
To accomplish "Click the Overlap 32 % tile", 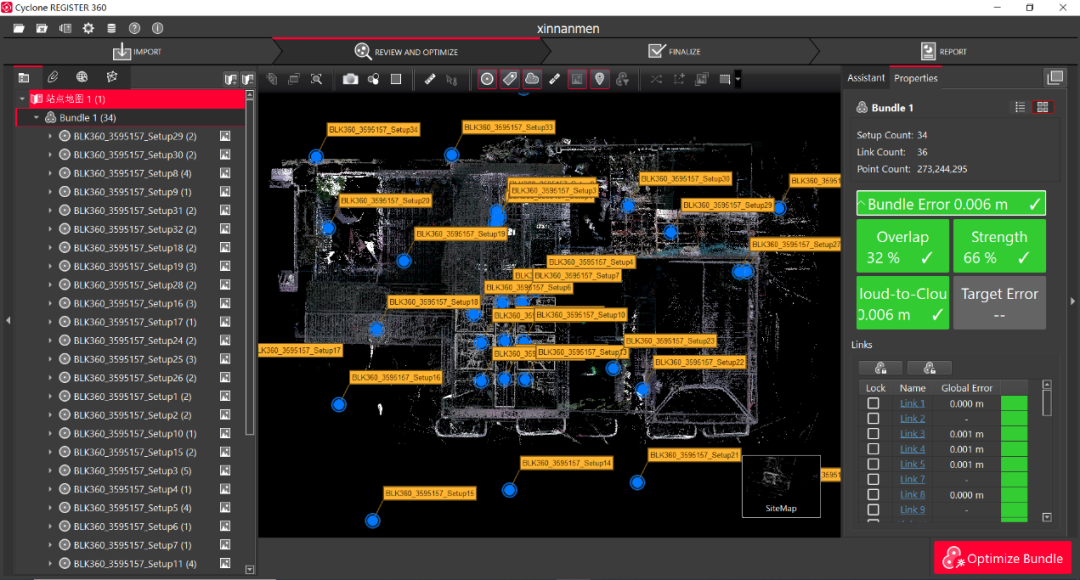I will (902, 246).
